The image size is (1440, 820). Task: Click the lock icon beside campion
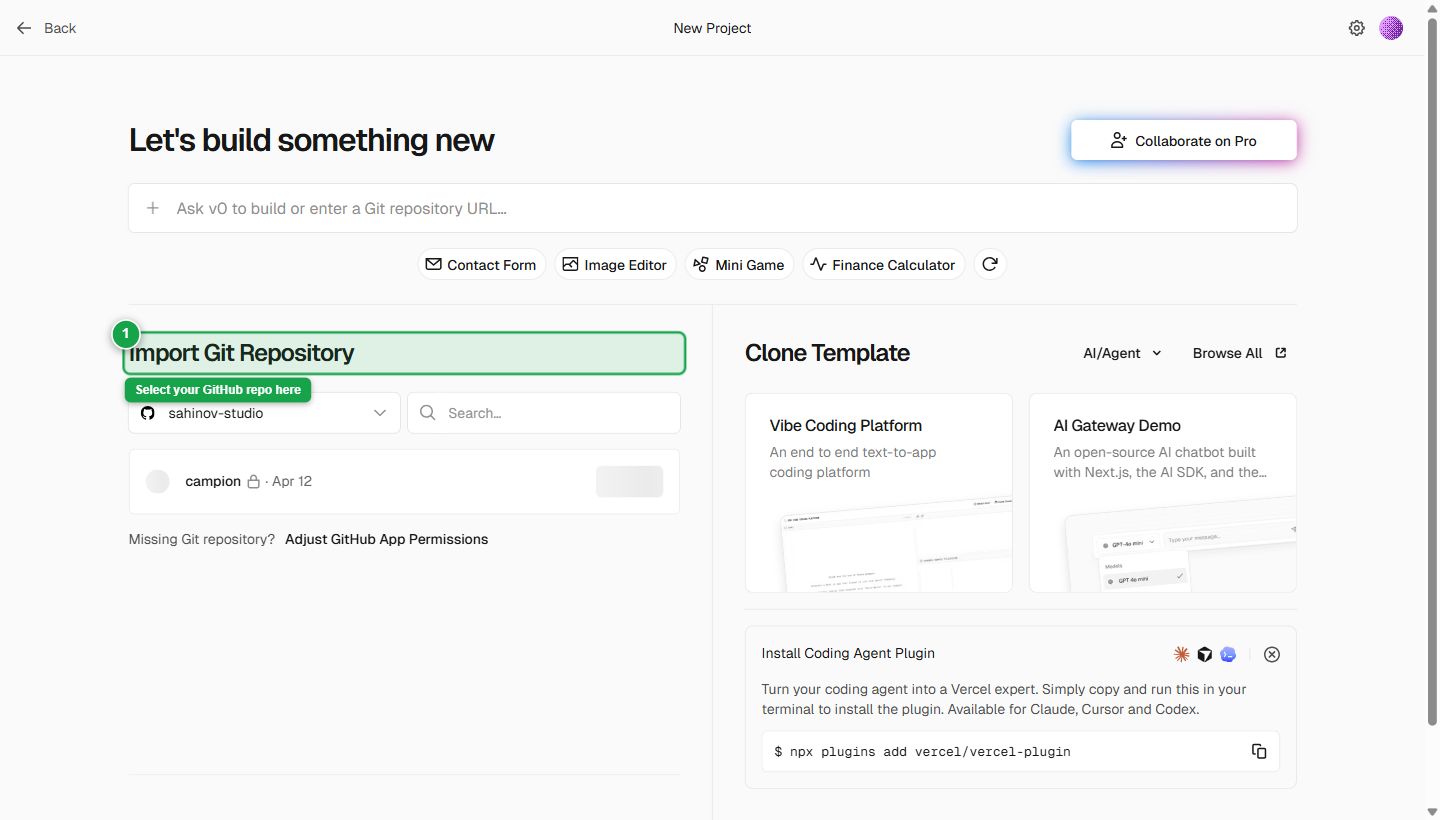(254, 482)
